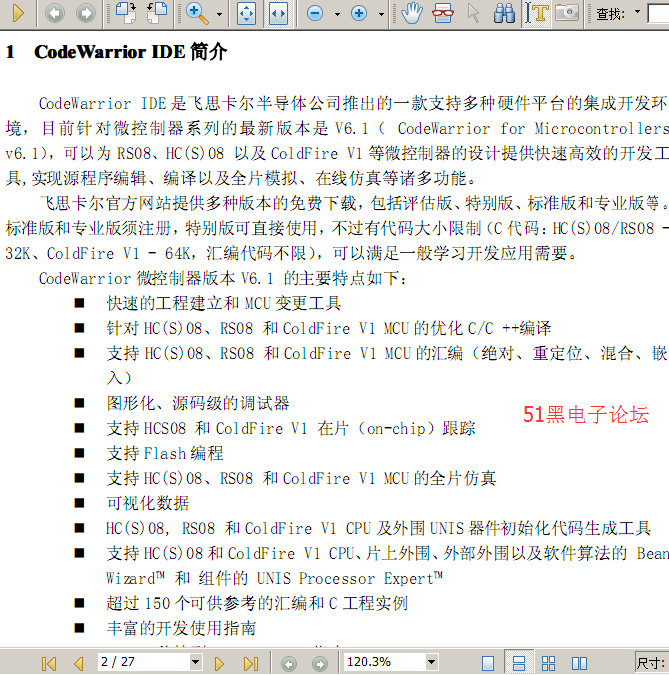Image resolution: width=669 pixels, height=675 pixels.
Task: Go to previous page arrow
Action: (x=78, y=663)
